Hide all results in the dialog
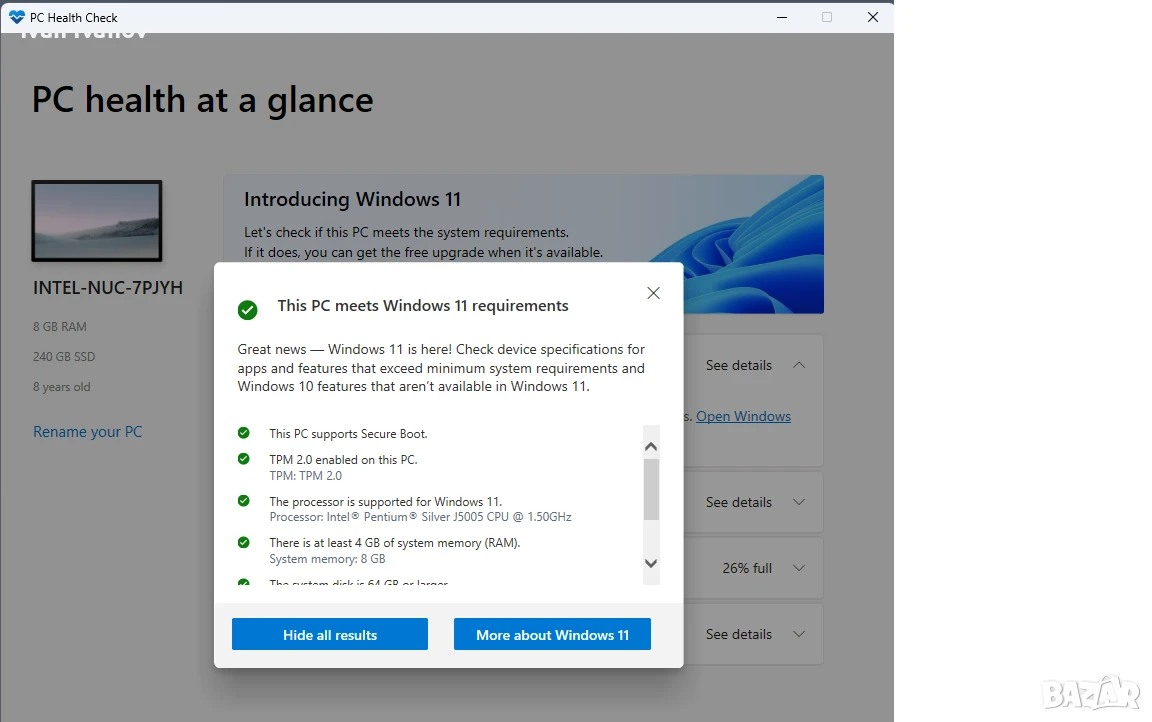 coord(330,635)
